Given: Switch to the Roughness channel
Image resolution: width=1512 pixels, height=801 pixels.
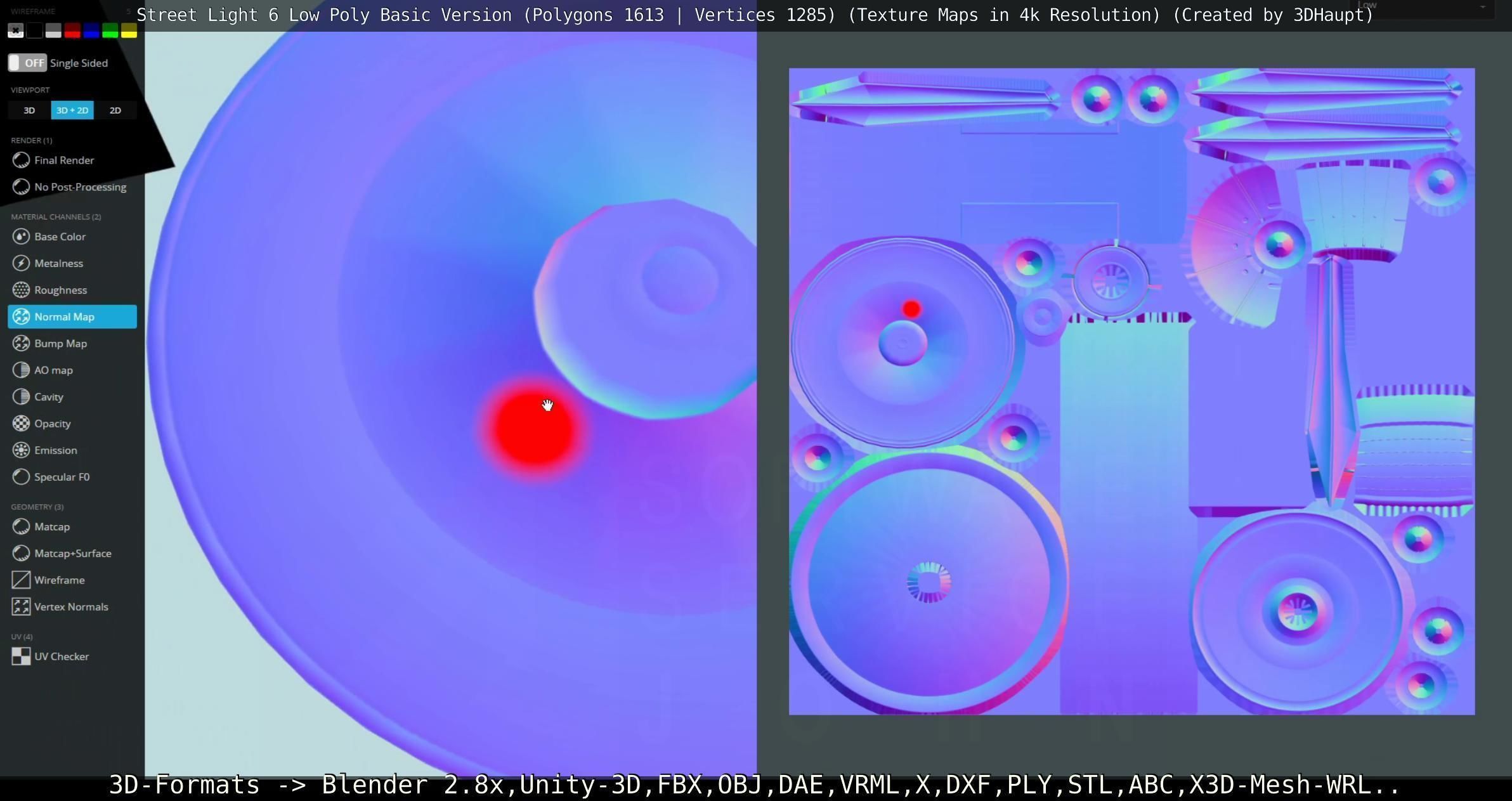Looking at the screenshot, I should pyautogui.click(x=60, y=290).
